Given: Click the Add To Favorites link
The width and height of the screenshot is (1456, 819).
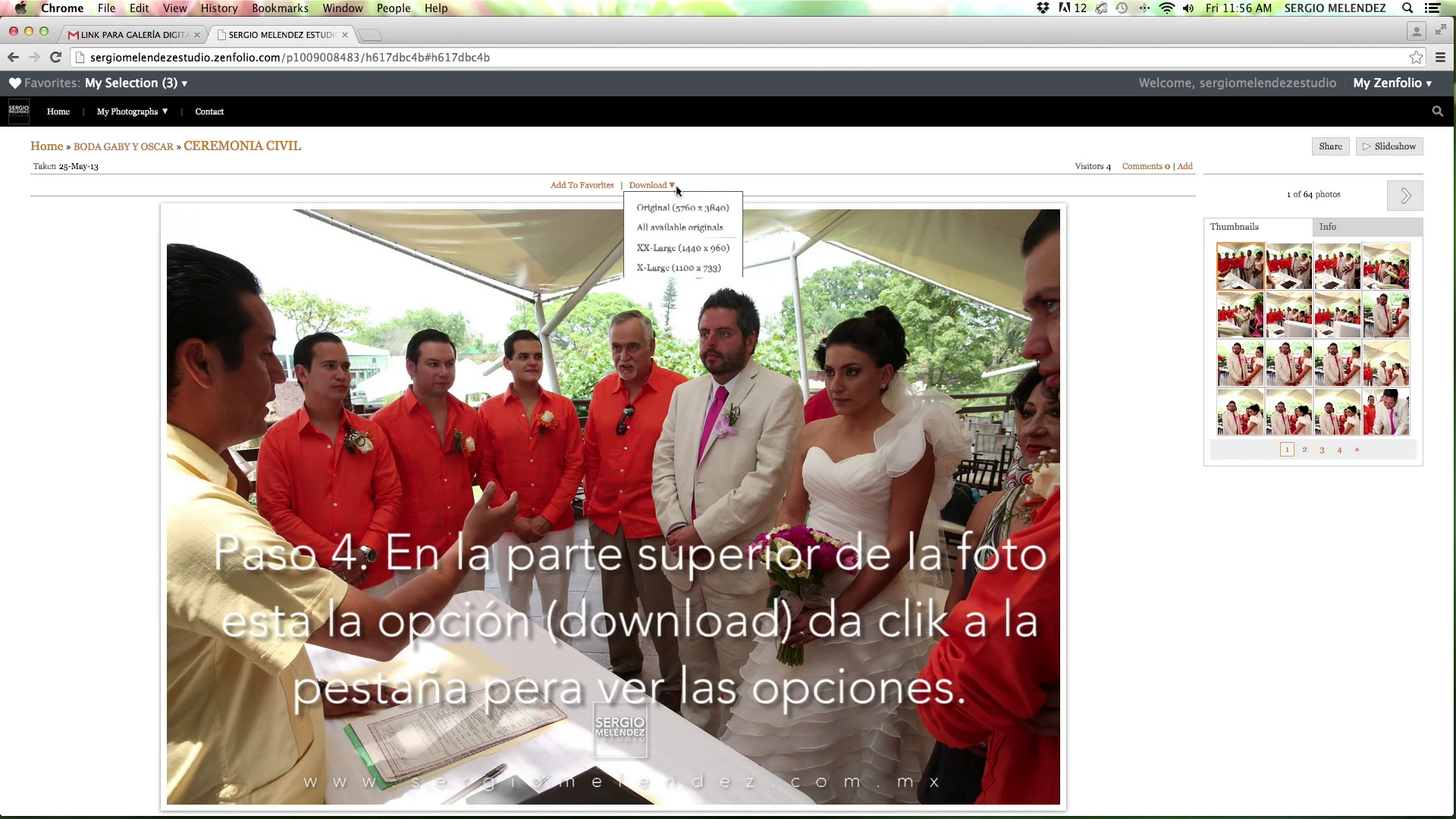Looking at the screenshot, I should tap(581, 185).
